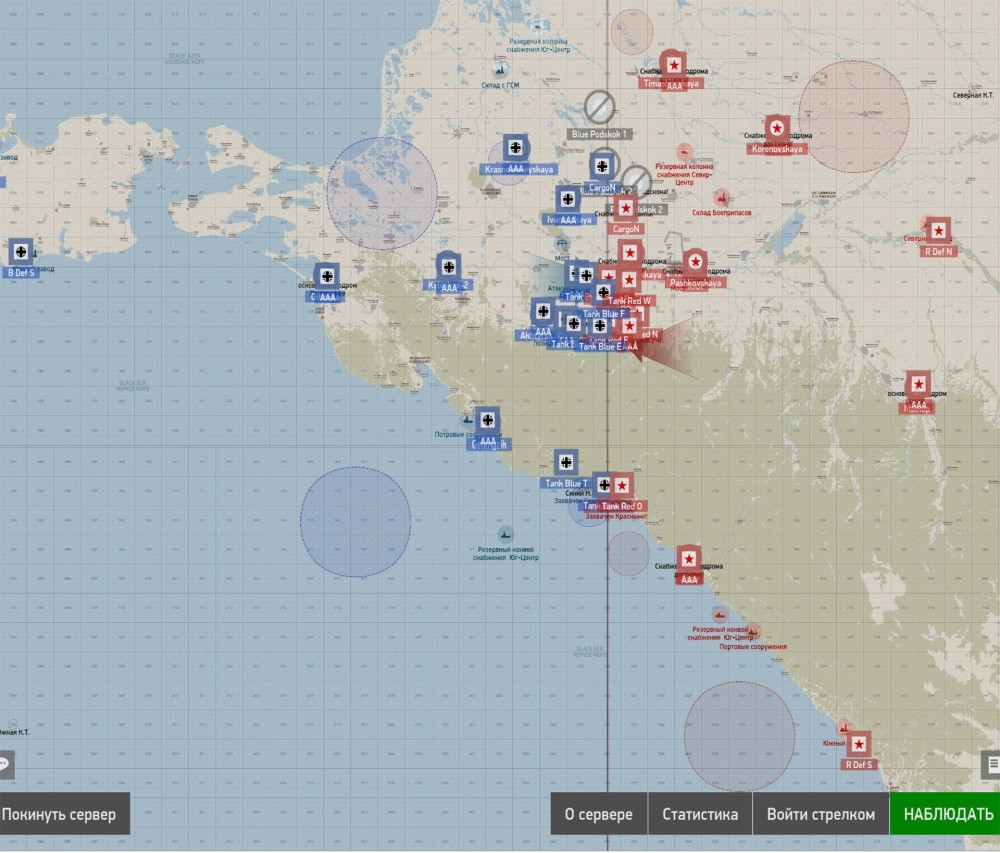1000x853 pixels.
Task: Select the Tank Blue T icon
Action: [566, 462]
